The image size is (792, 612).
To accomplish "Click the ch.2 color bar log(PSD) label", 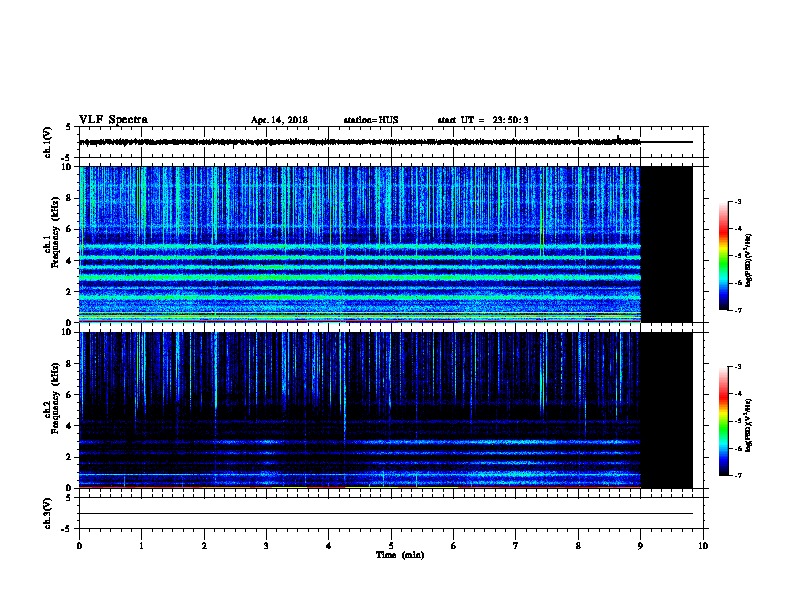I will [x=749, y=426].
